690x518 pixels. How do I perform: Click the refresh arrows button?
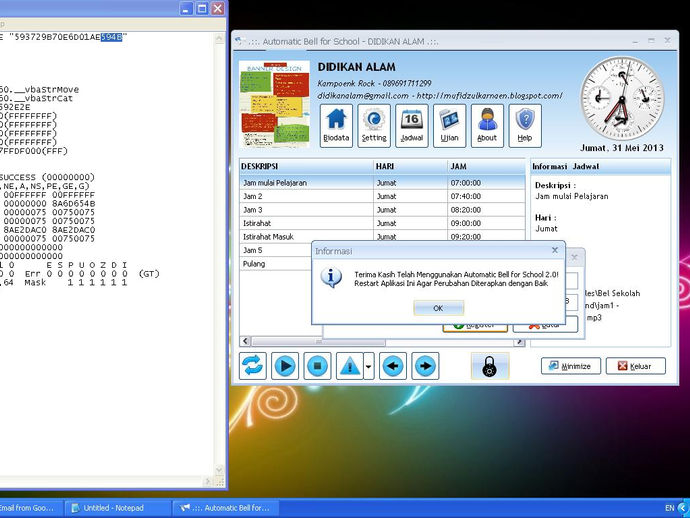[253, 366]
